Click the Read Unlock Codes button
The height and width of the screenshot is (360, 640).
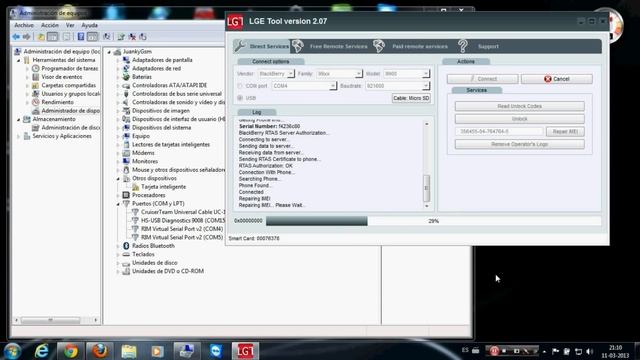click(520, 106)
